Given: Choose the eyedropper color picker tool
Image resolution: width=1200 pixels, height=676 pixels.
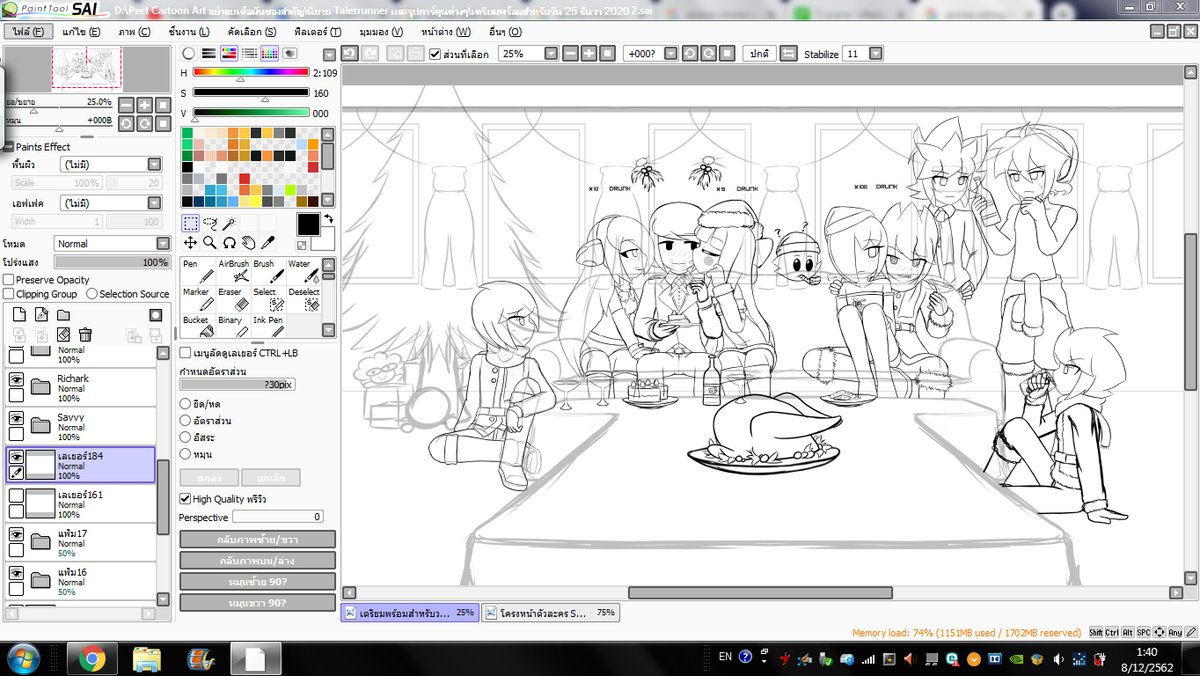Looking at the screenshot, I should pos(267,242).
